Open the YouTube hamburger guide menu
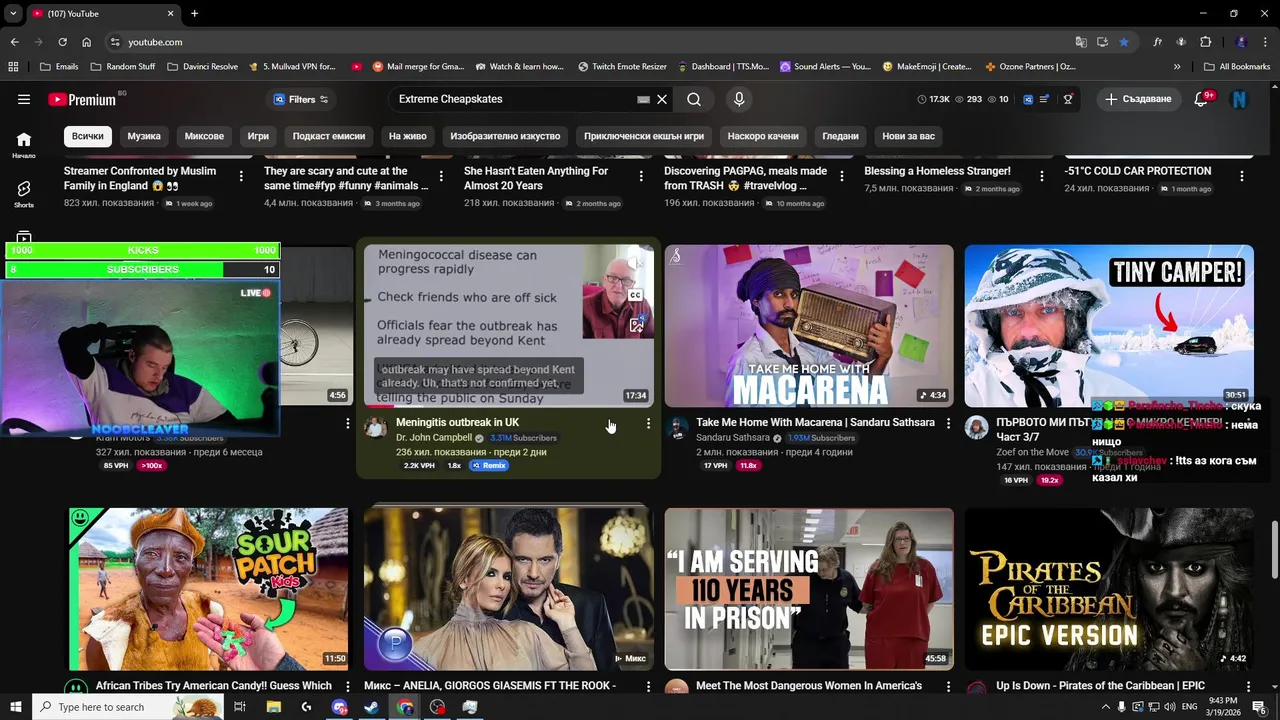Image resolution: width=1280 pixels, height=720 pixels. [x=24, y=99]
